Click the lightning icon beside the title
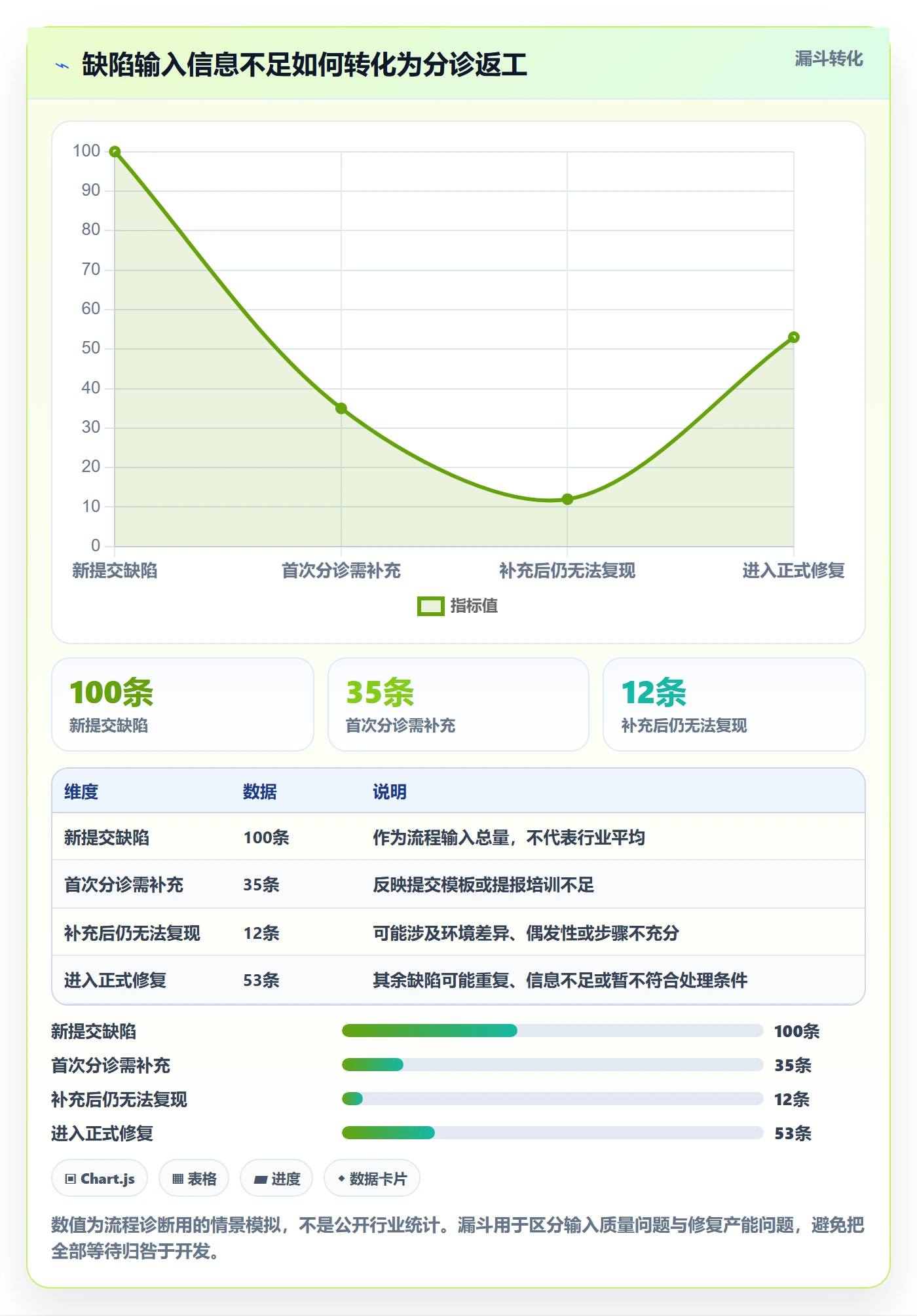 (62, 65)
